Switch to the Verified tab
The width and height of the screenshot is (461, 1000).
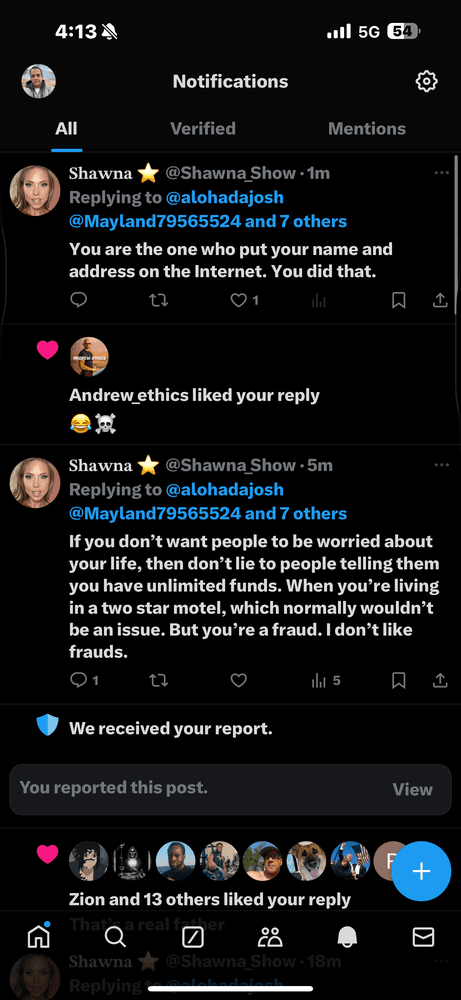tap(203, 128)
